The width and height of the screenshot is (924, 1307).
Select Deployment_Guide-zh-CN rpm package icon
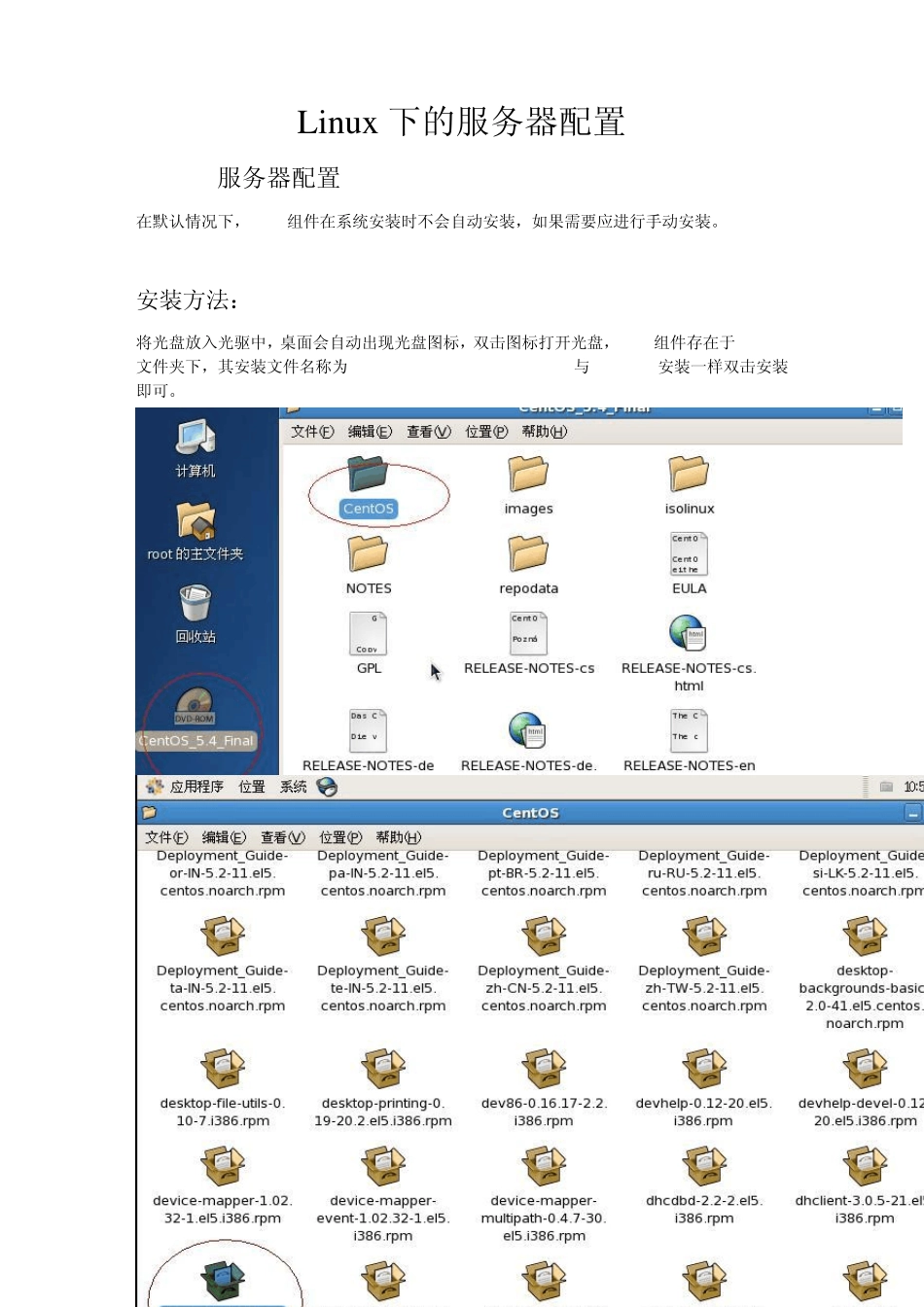click(x=544, y=936)
